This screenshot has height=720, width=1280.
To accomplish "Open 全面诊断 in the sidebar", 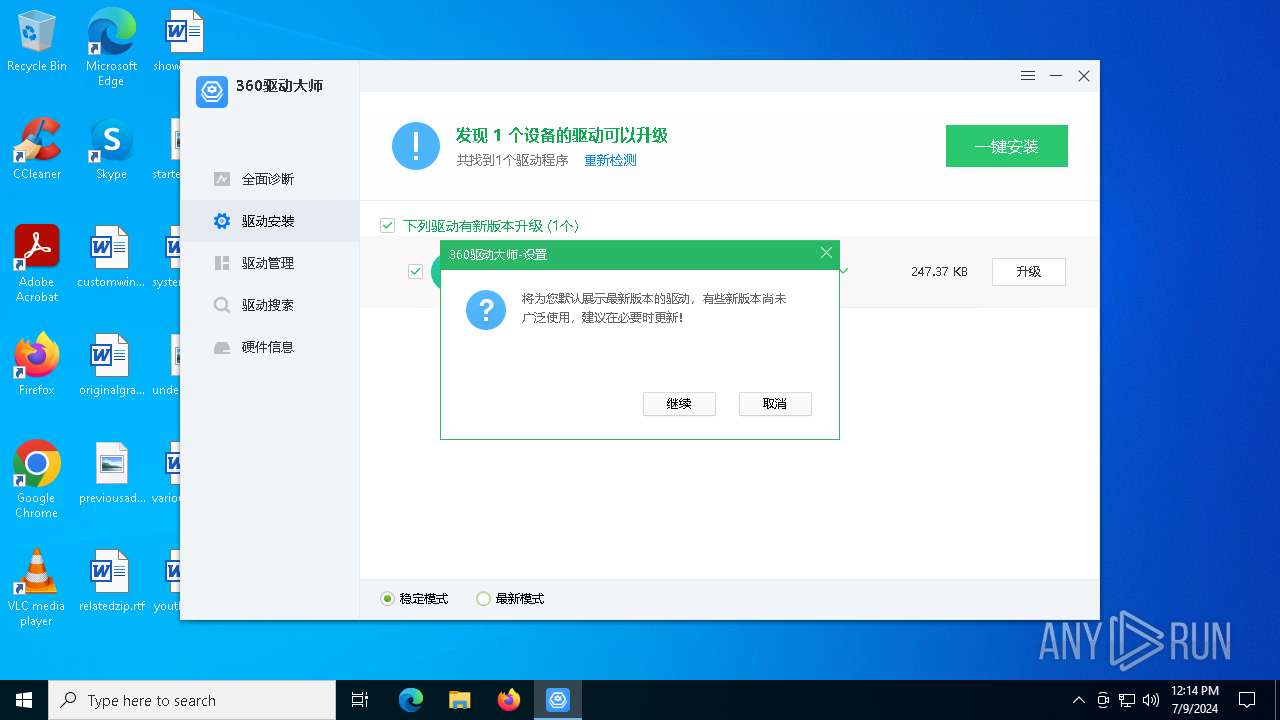I will tap(269, 179).
